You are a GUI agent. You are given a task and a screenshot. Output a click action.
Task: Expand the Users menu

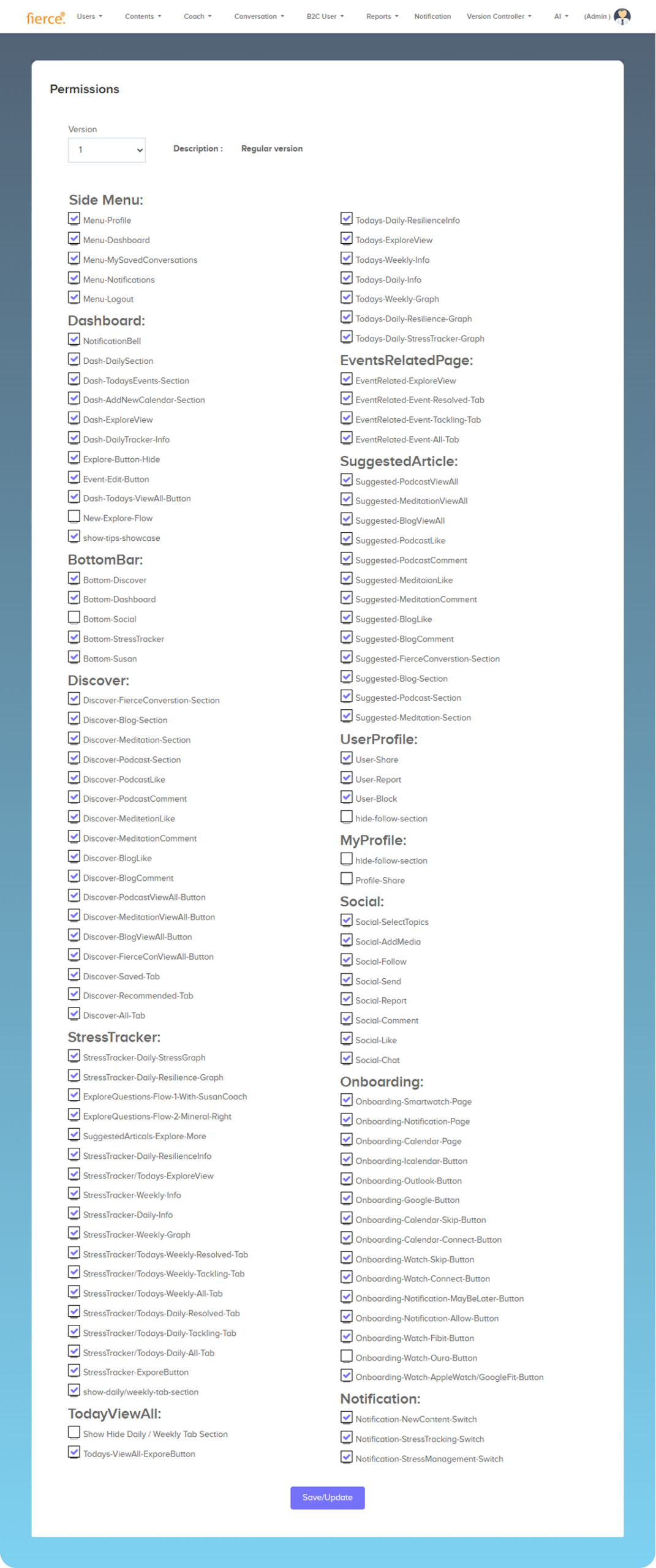coord(89,17)
